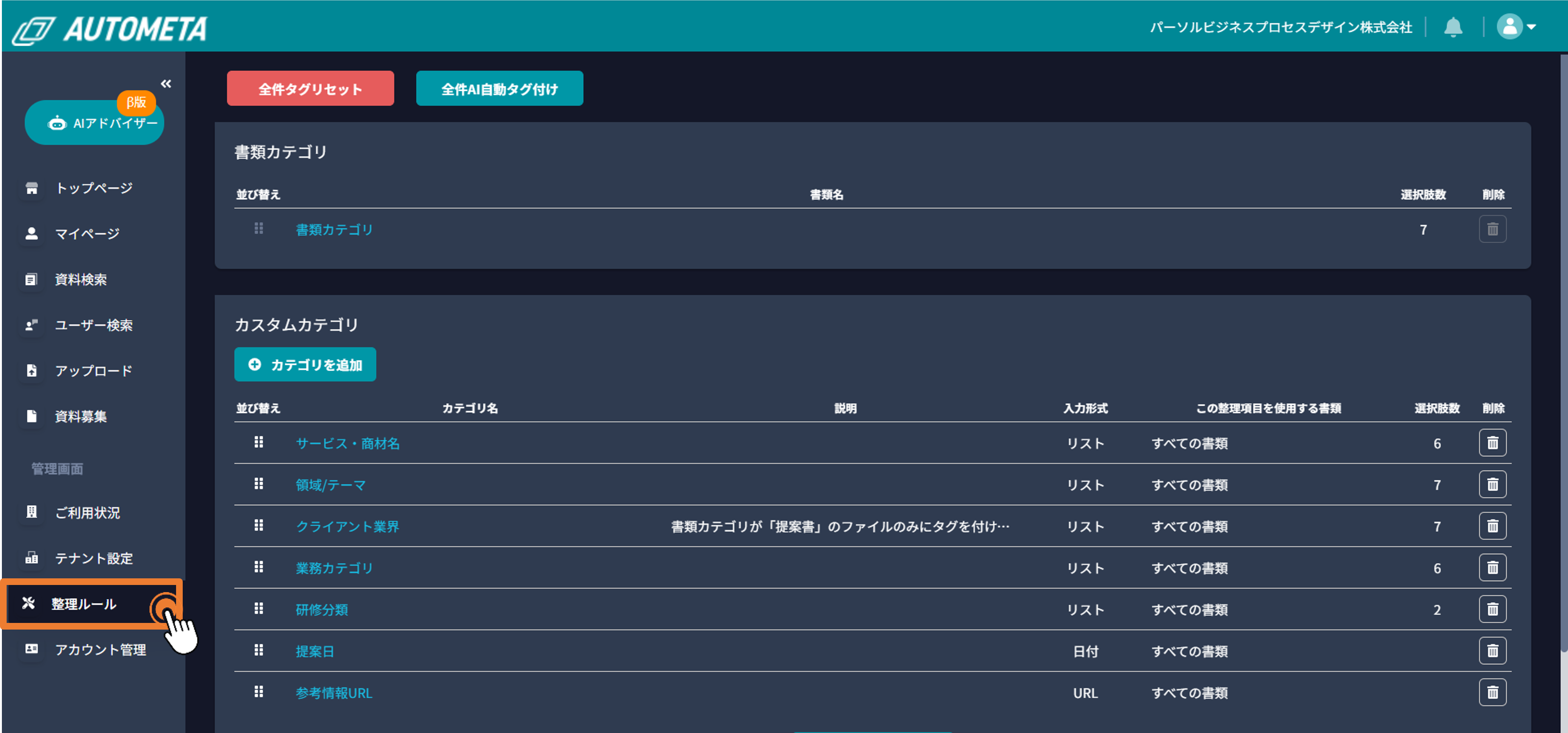1568x733 pixels.
Task: Click the company name パーソルビジネスプロセスデザイン株式会社
Action: 1281,27
